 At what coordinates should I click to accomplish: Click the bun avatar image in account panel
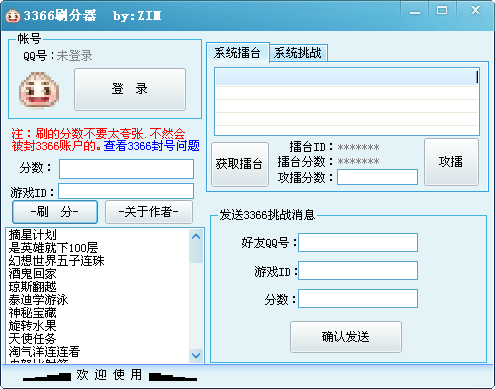pos(39,90)
